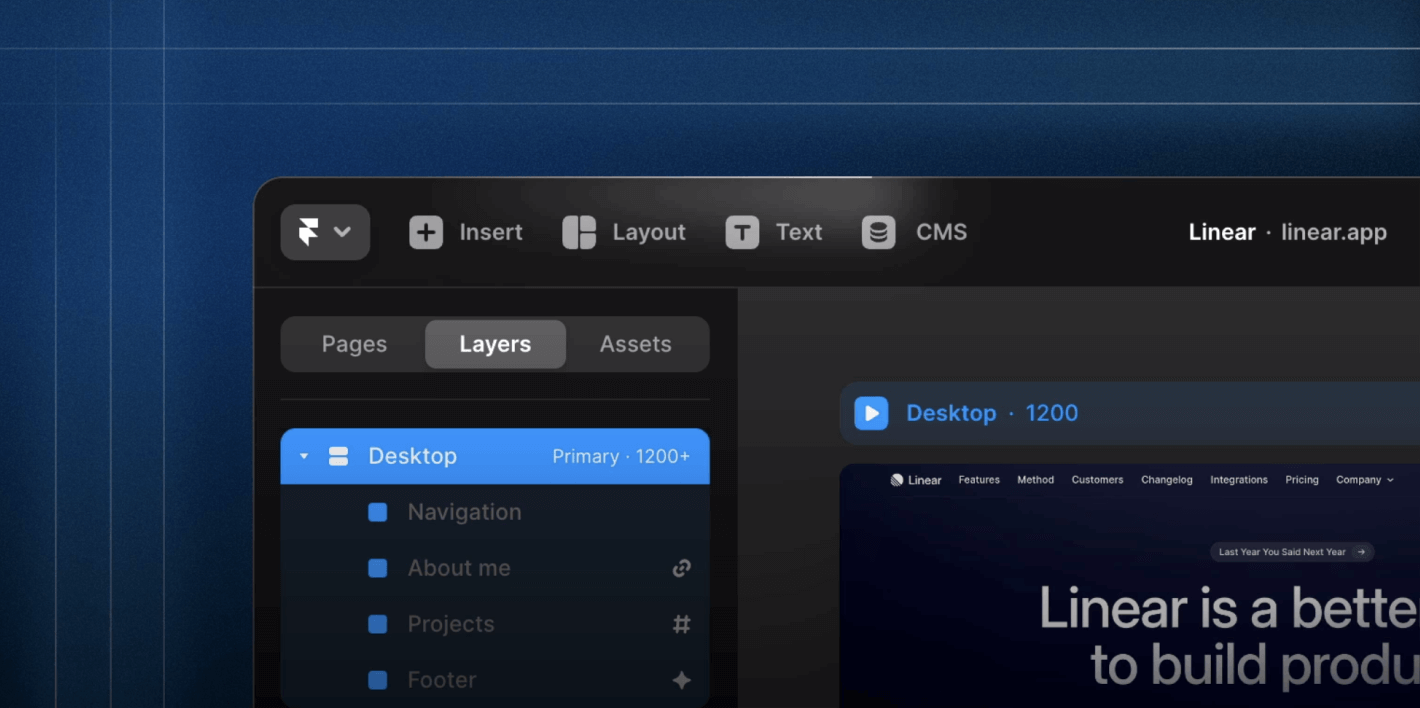Click the Layout grid icon
This screenshot has height=708, width=1420.
(579, 232)
